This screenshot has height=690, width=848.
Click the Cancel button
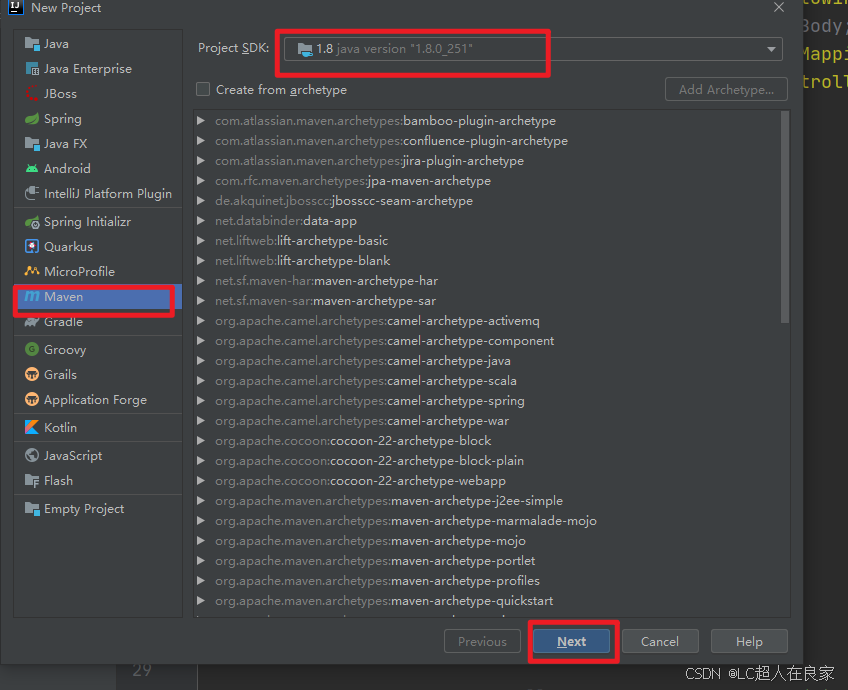tap(660, 641)
